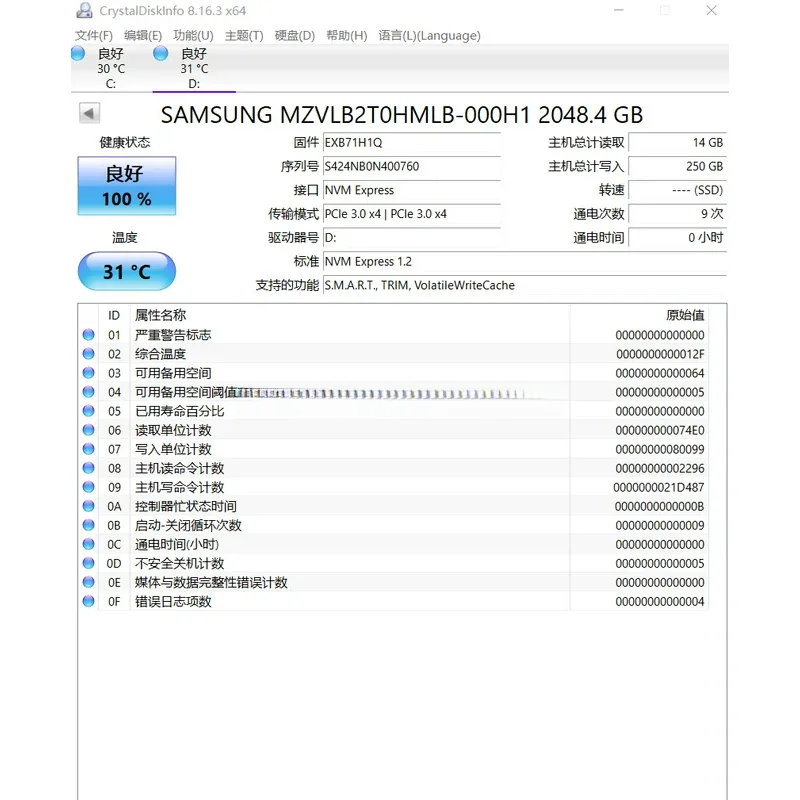The width and height of the screenshot is (800, 800).
Task: Click the 属性名称 column header
Action: pyautogui.click(x=160, y=315)
